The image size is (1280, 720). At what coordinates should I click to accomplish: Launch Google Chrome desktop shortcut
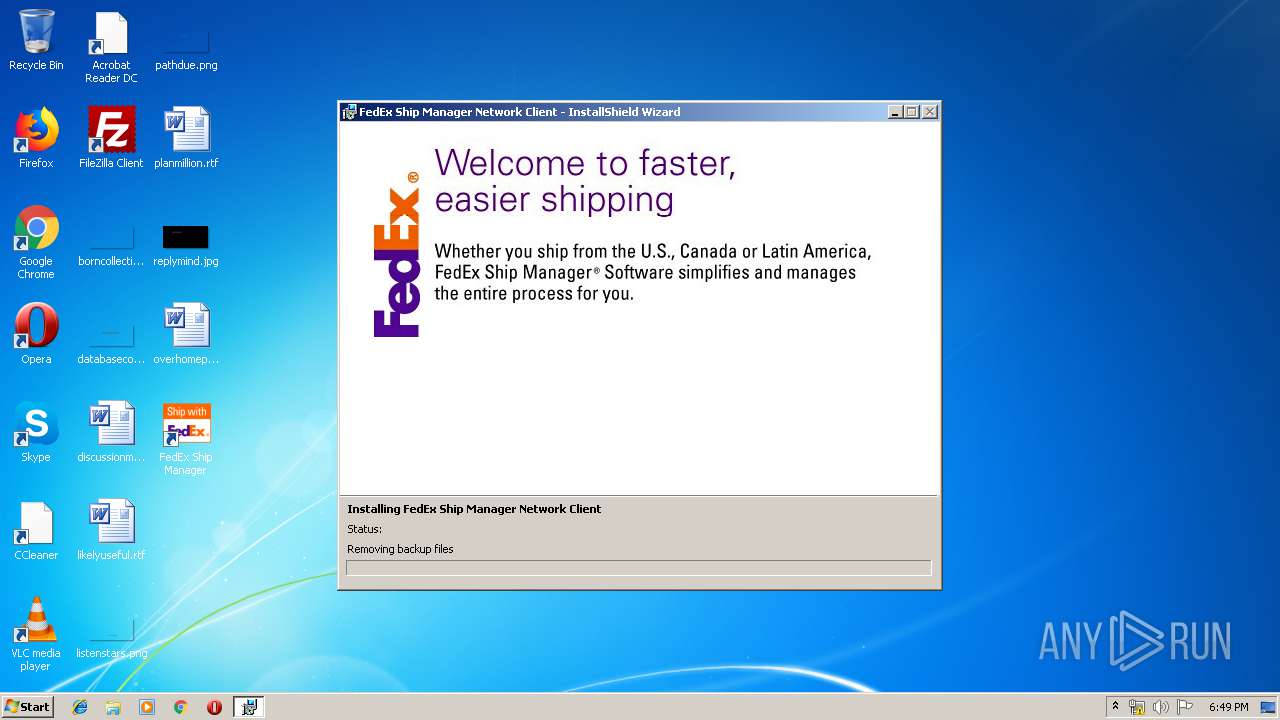click(x=36, y=242)
